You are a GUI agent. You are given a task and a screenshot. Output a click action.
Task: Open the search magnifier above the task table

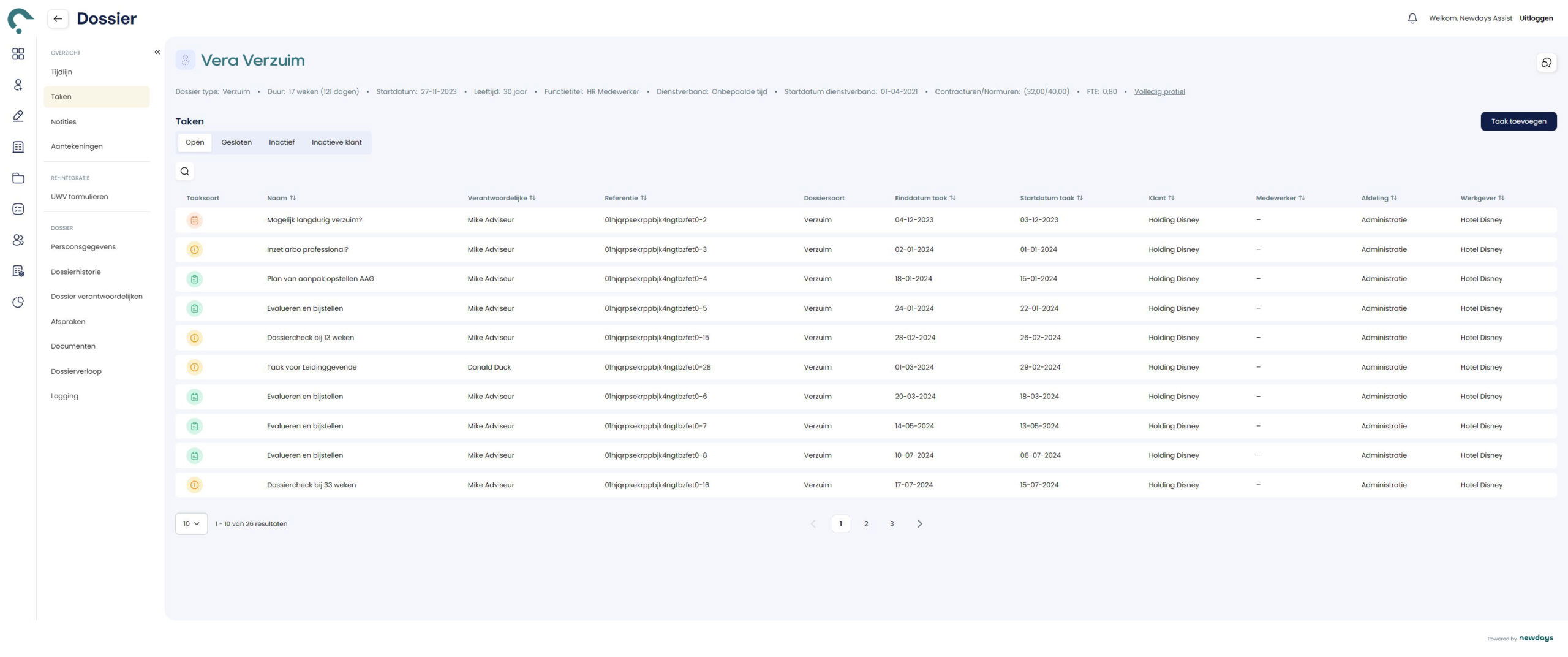tap(184, 172)
